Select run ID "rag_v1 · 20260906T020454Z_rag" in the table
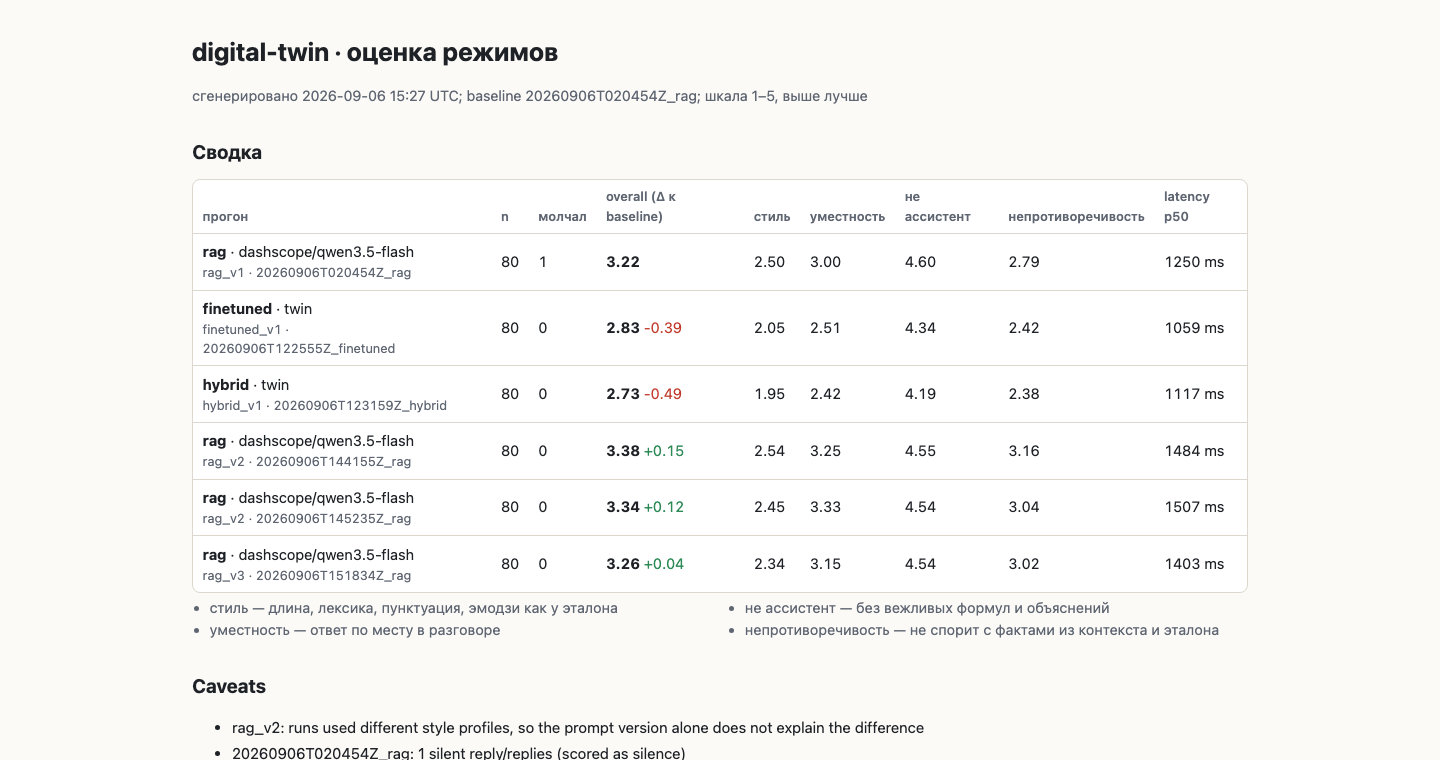The image size is (1440, 760). tap(307, 272)
